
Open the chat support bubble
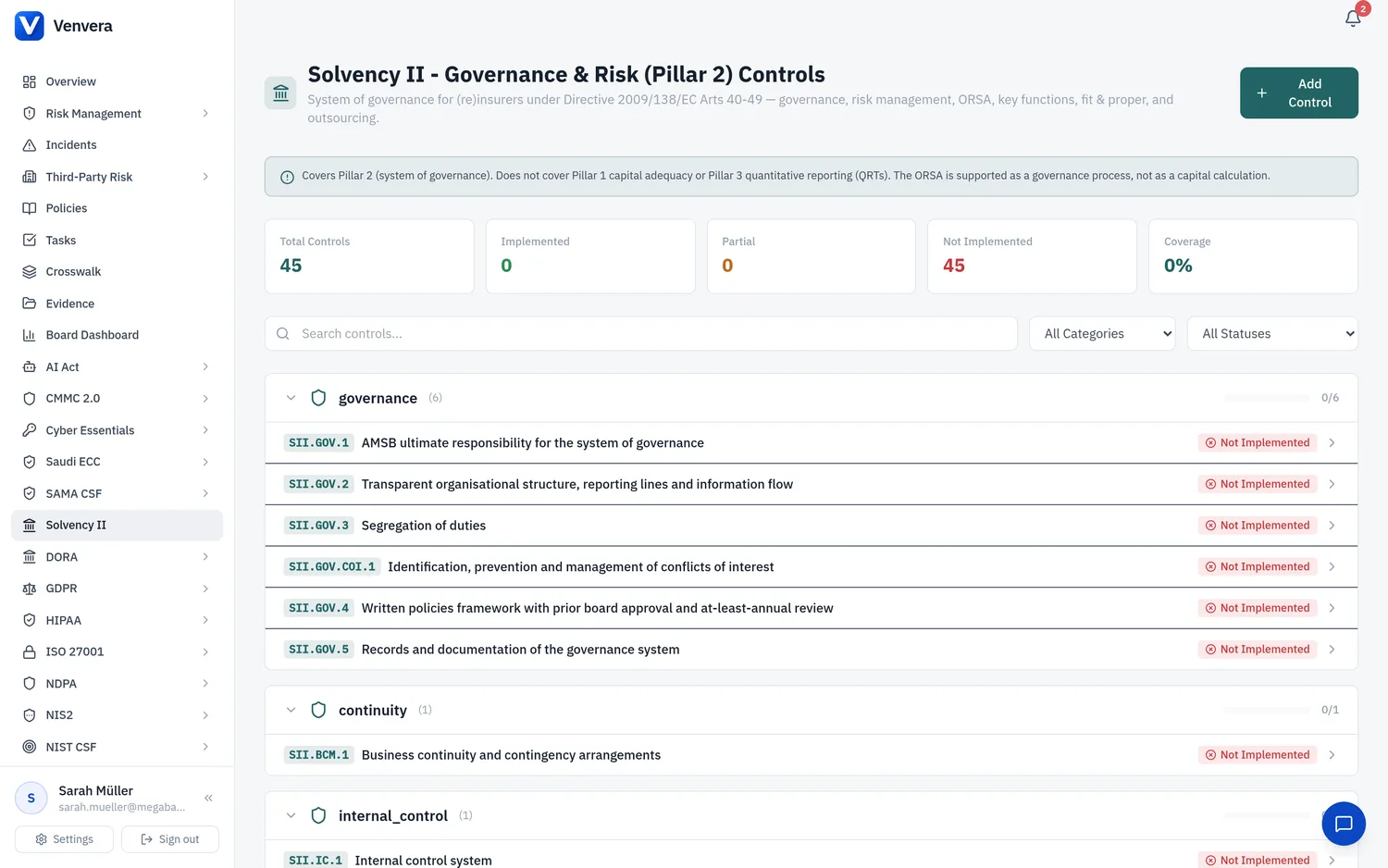pos(1344,824)
